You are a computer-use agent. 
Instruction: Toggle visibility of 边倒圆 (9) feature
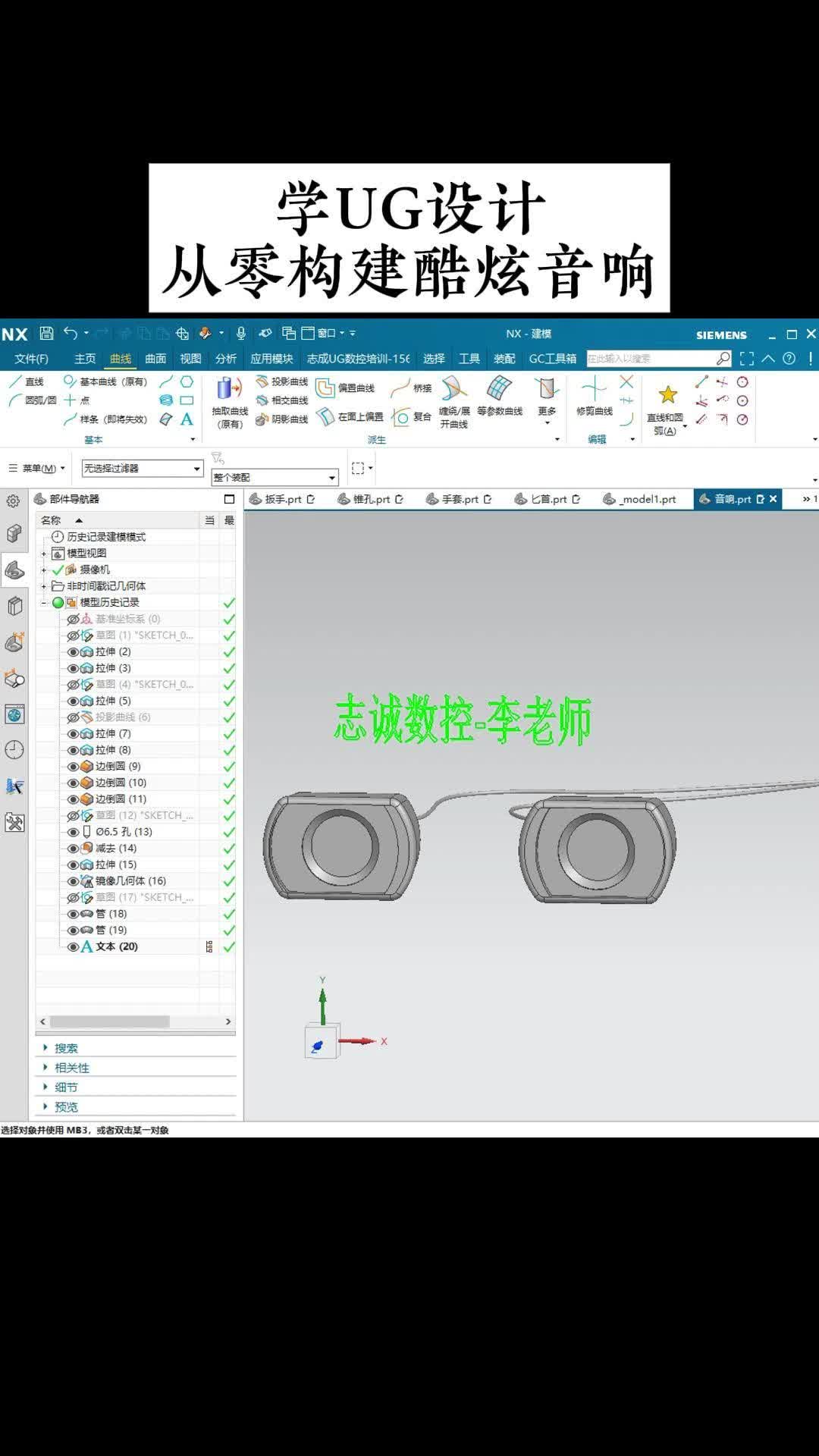tap(74, 767)
